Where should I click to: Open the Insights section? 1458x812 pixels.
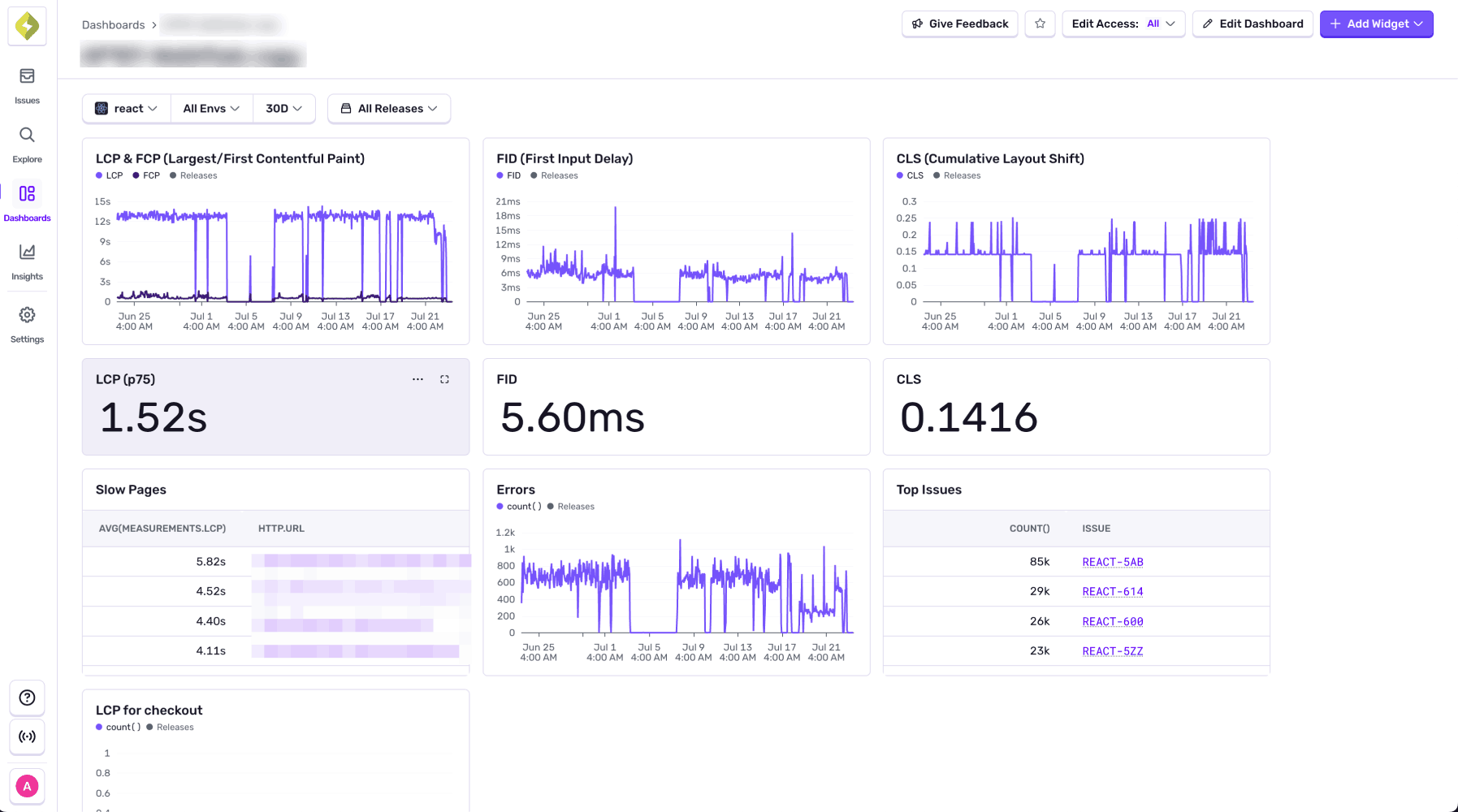(27, 260)
